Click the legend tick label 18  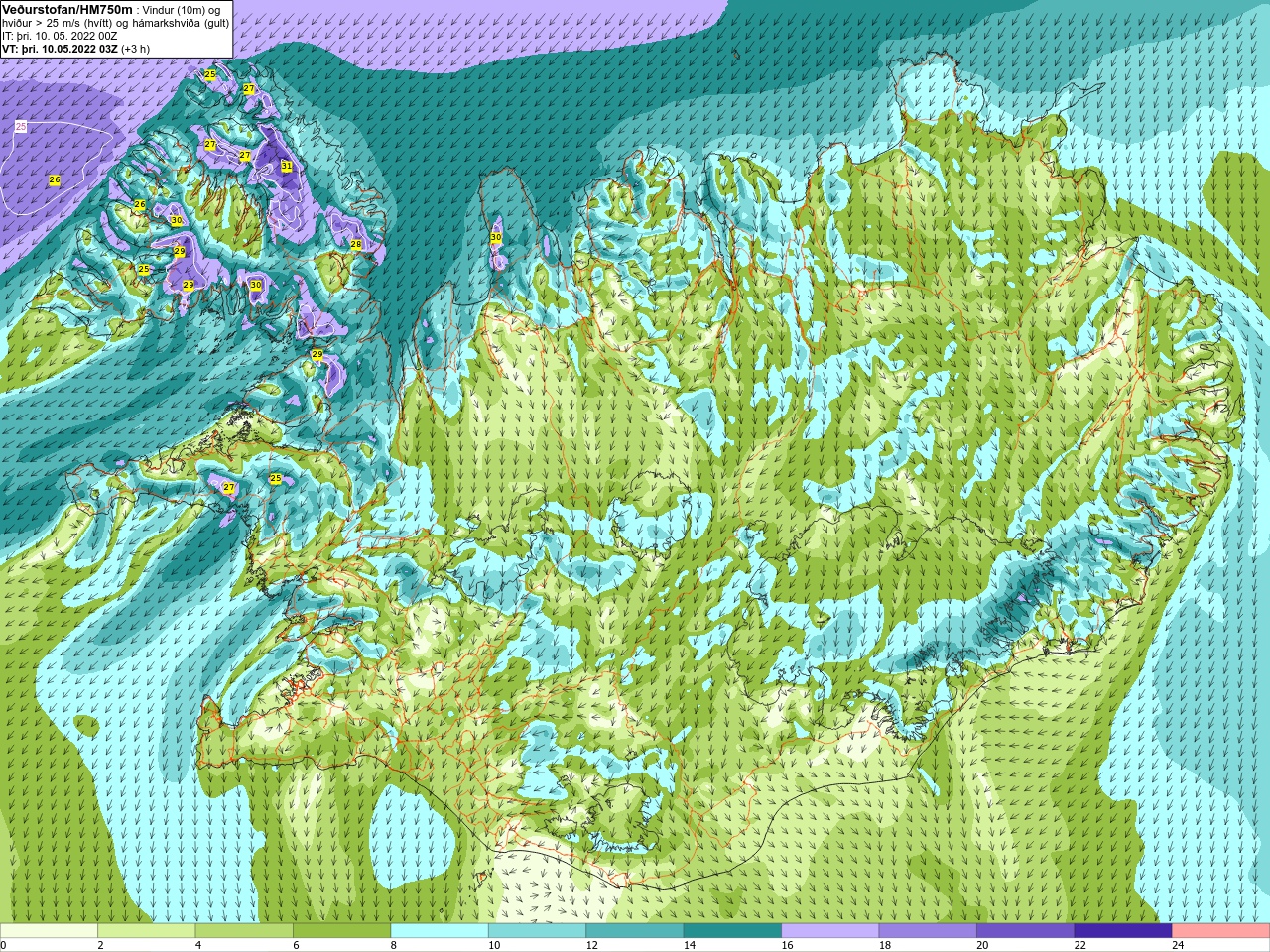(x=885, y=945)
